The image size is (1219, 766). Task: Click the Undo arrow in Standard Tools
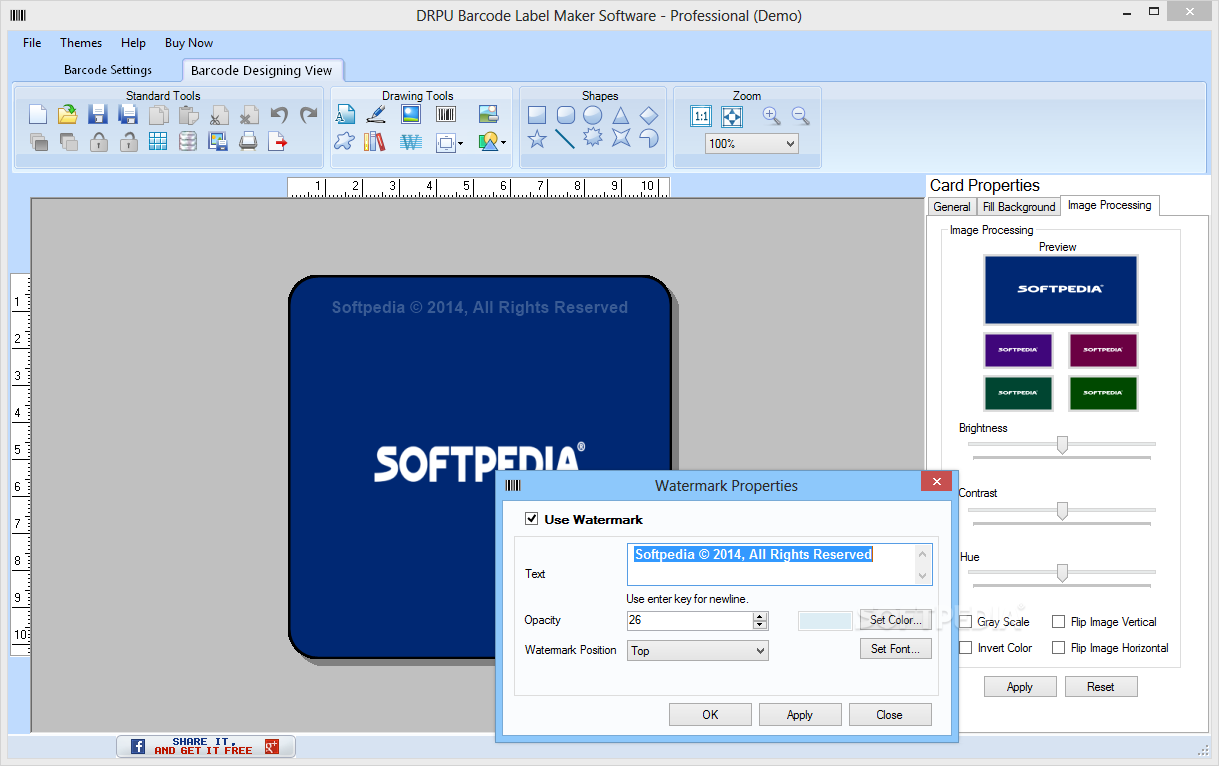pyautogui.click(x=279, y=115)
